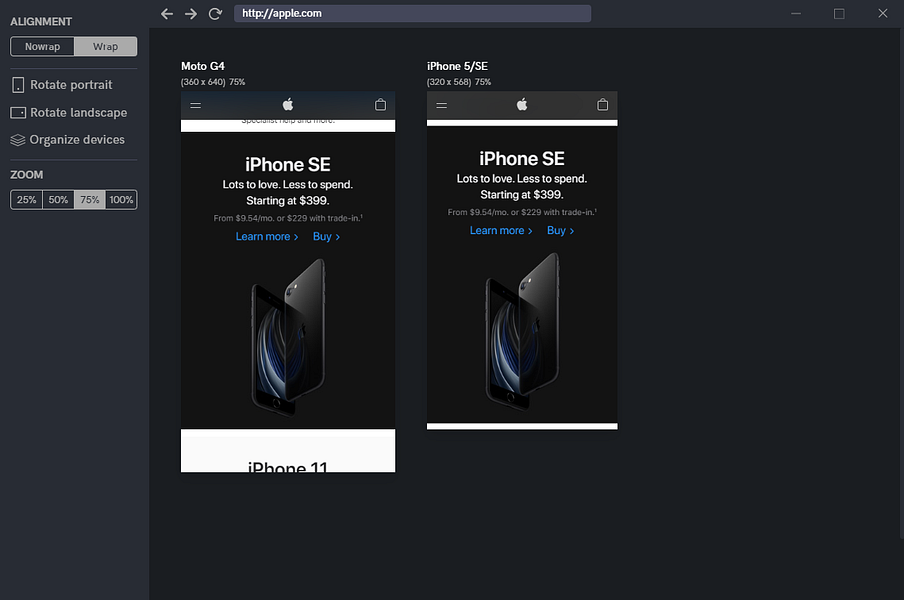Click Buy link in Moto G4 preview
Screen dimensions: 904x600
coord(326,237)
